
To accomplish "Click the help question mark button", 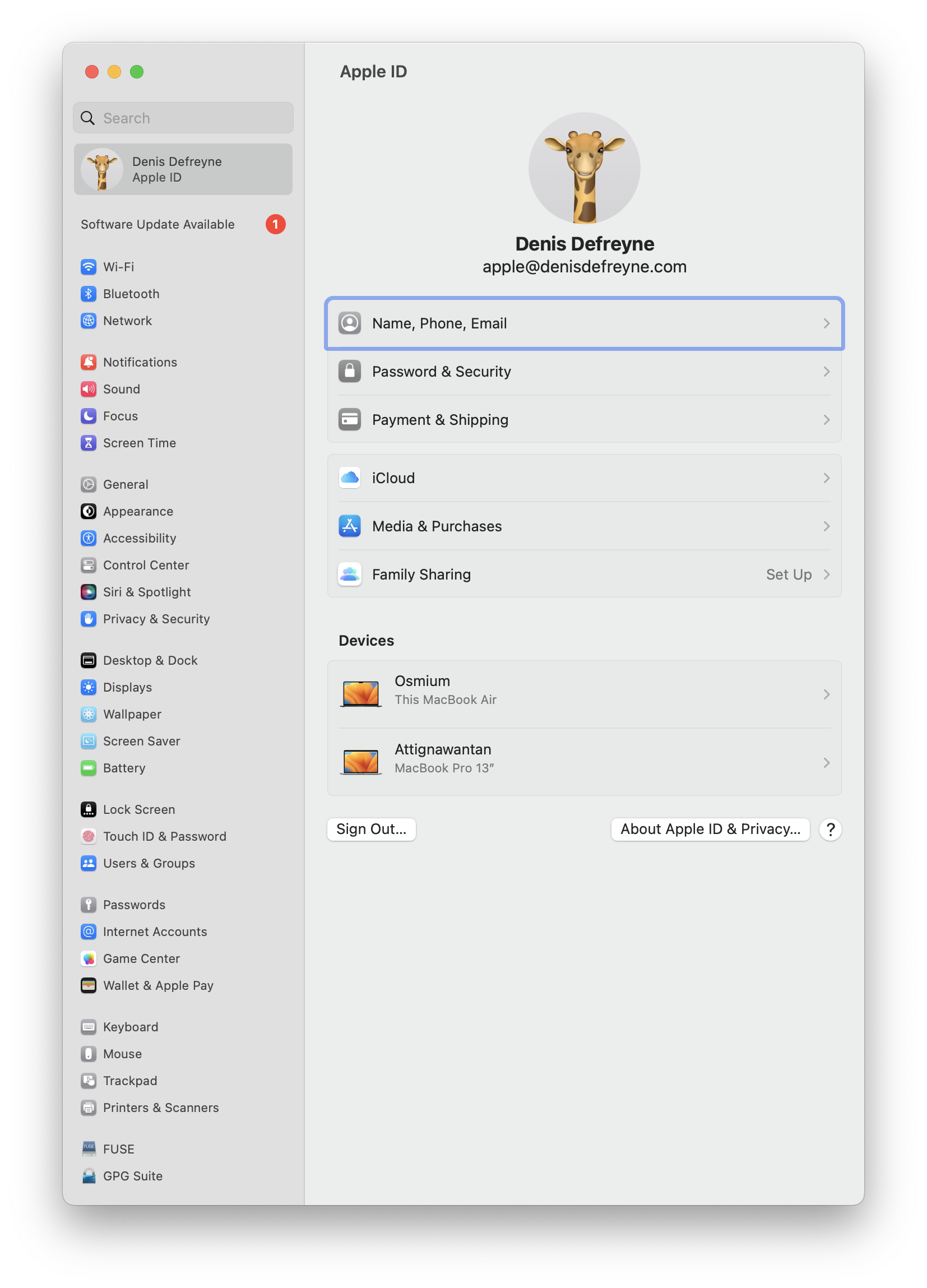I will (831, 830).
